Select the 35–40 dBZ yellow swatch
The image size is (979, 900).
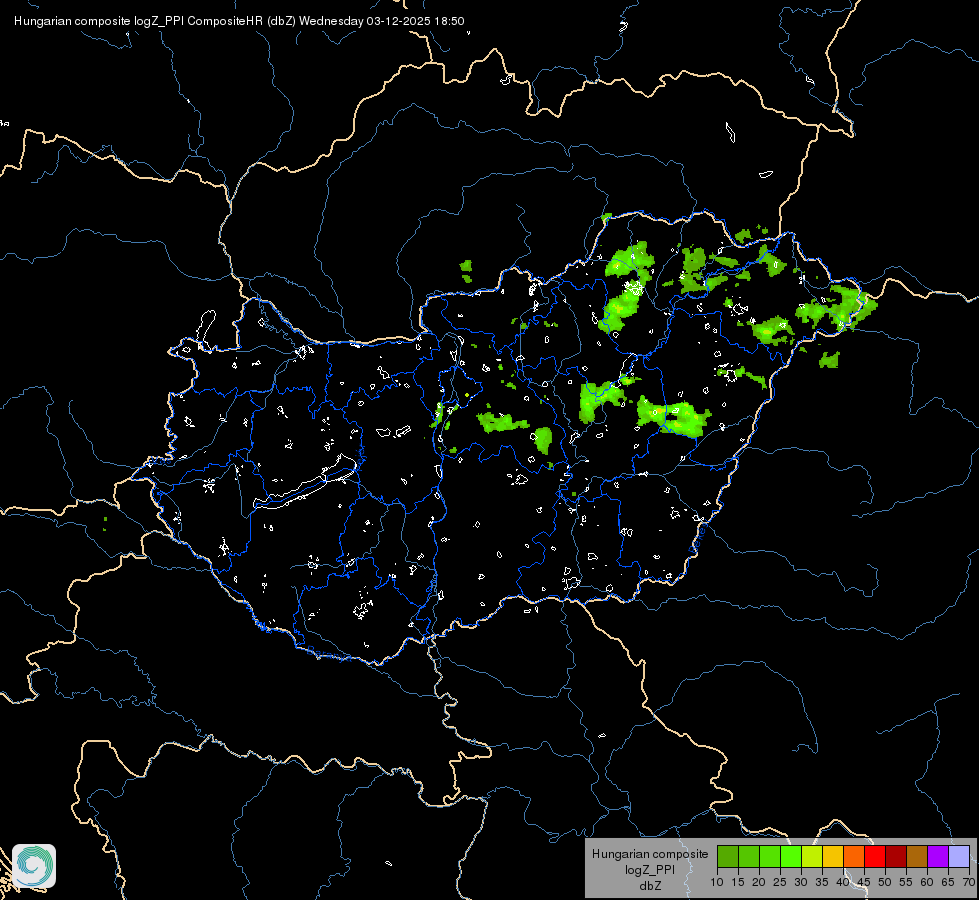click(x=833, y=856)
